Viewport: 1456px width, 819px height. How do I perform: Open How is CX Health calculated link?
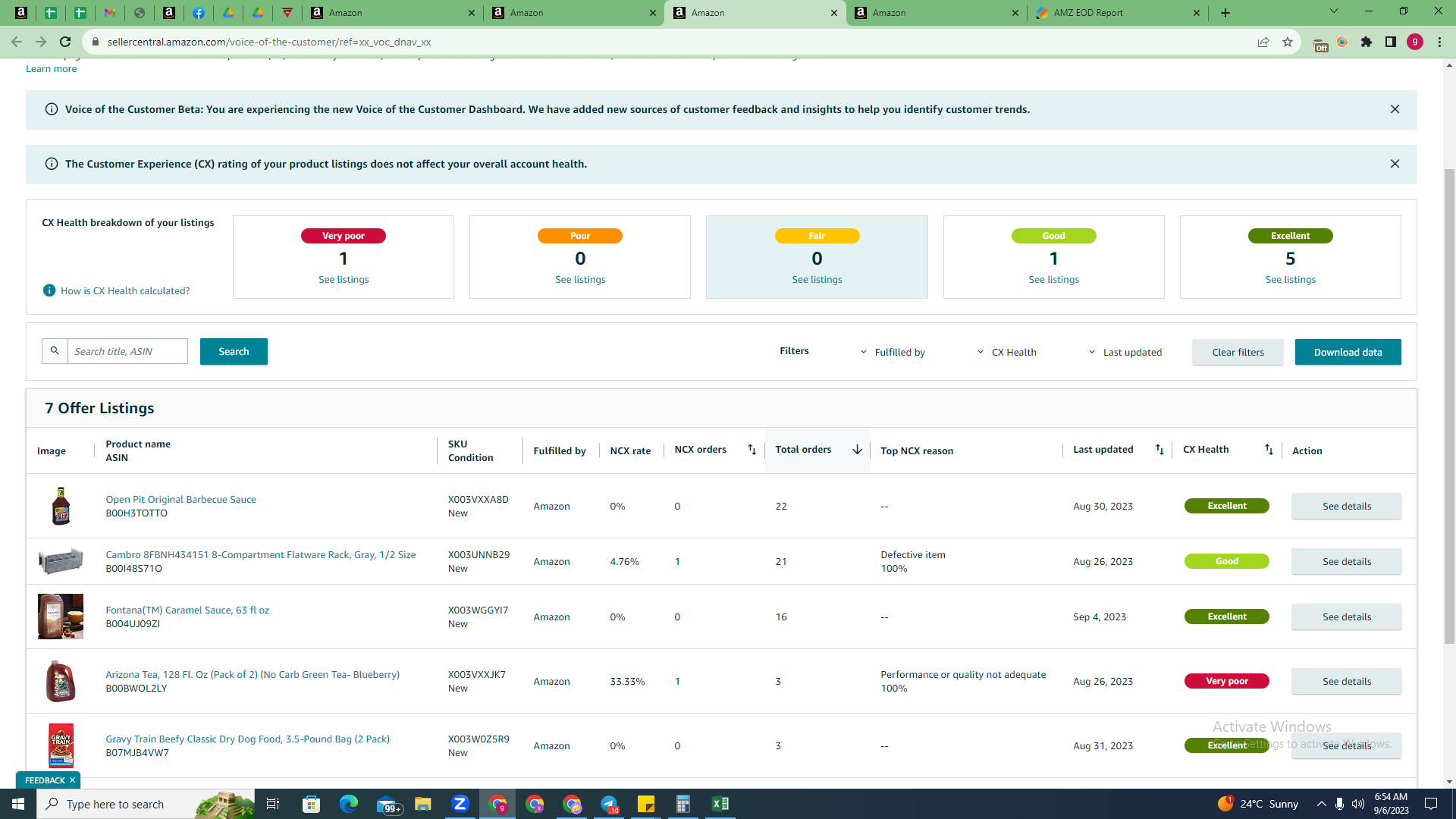(x=125, y=290)
